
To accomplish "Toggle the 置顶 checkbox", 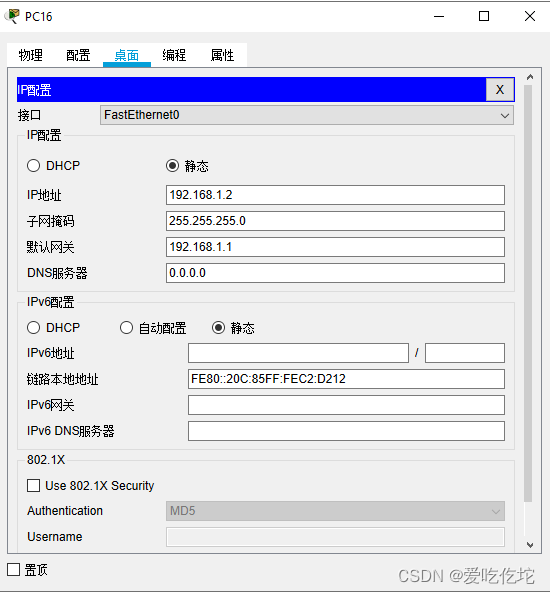I will point(14,569).
